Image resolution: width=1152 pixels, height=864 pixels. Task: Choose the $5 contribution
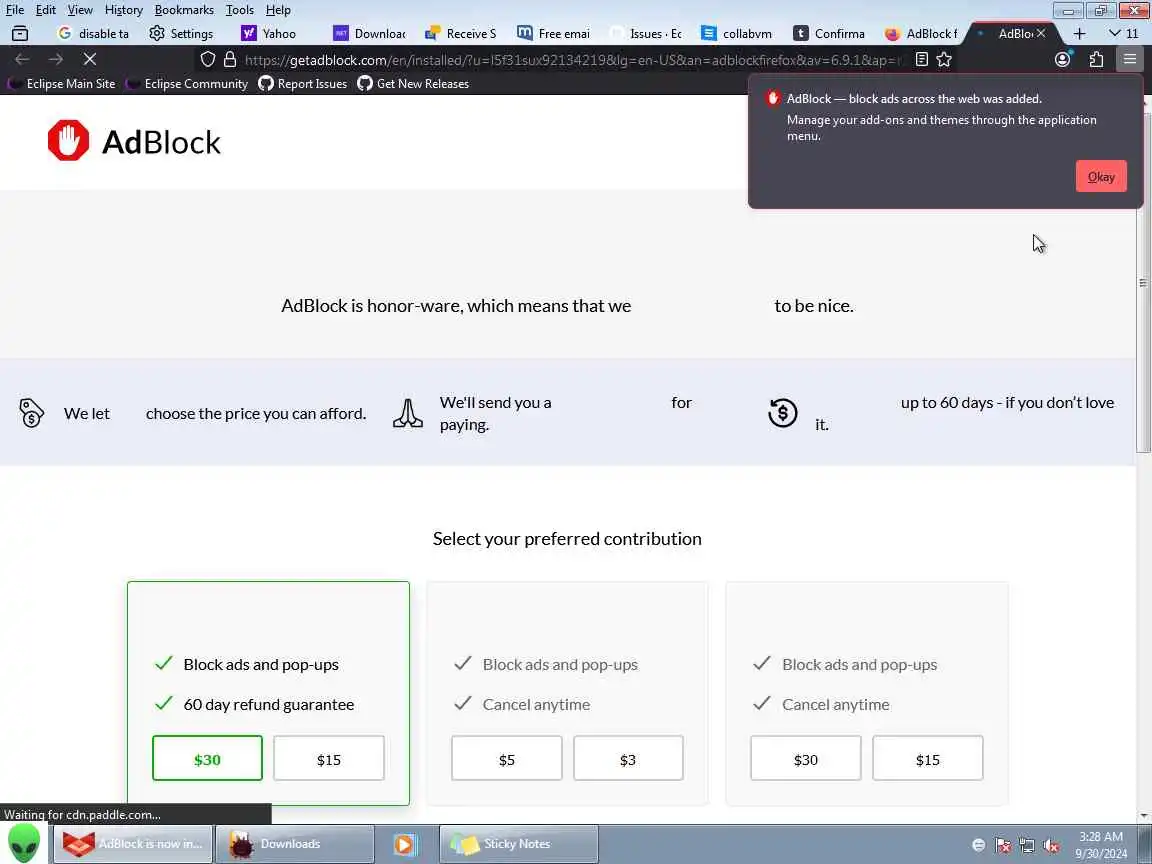click(x=506, y=758)
